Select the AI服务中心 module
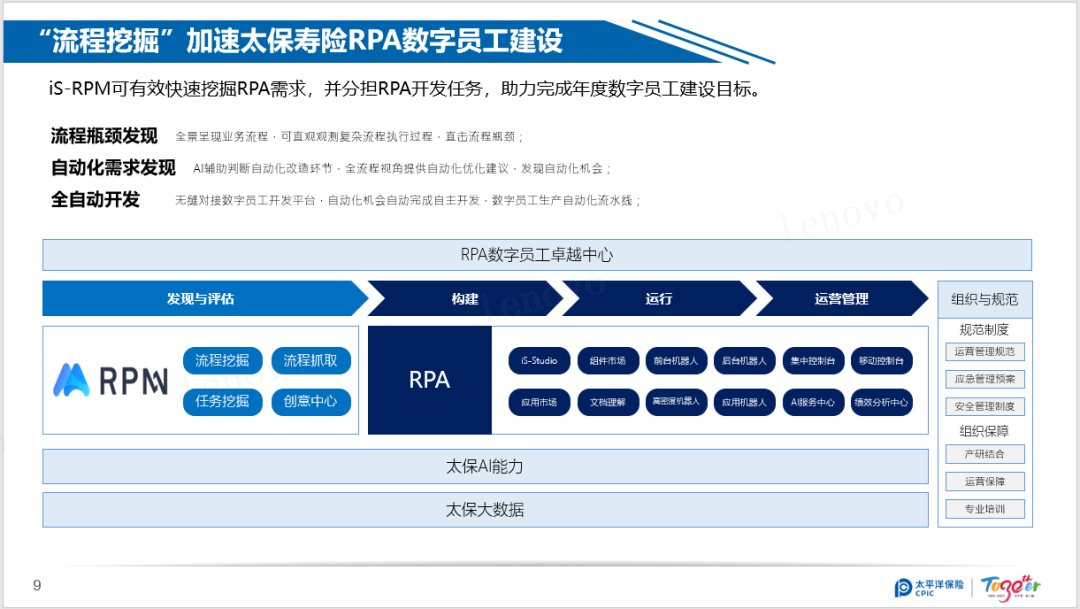1080x609 pixels. point(813,402)
